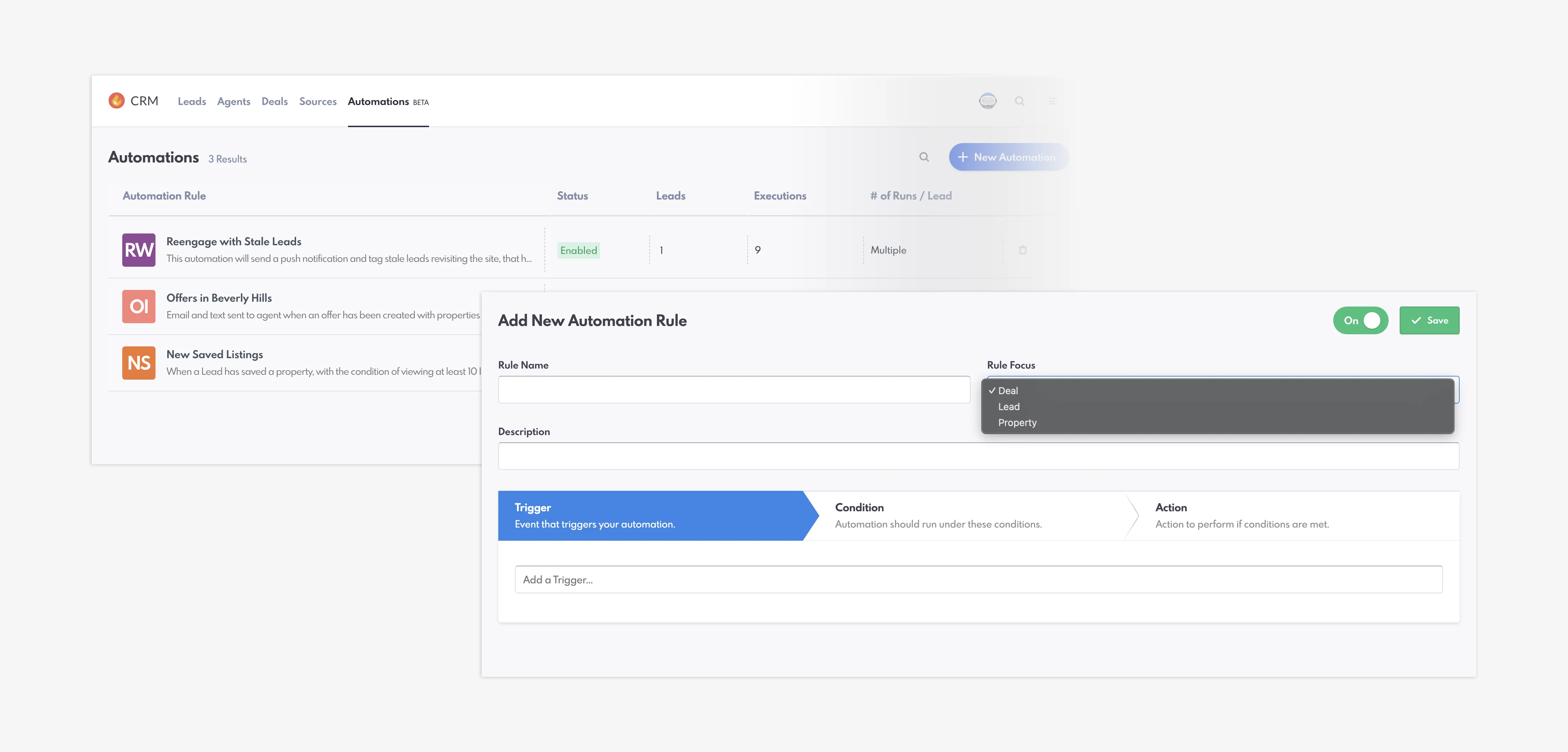Click the OI salmon rule badge
The width and height of the screenshot is (1568, 752).
coord(139,306)
